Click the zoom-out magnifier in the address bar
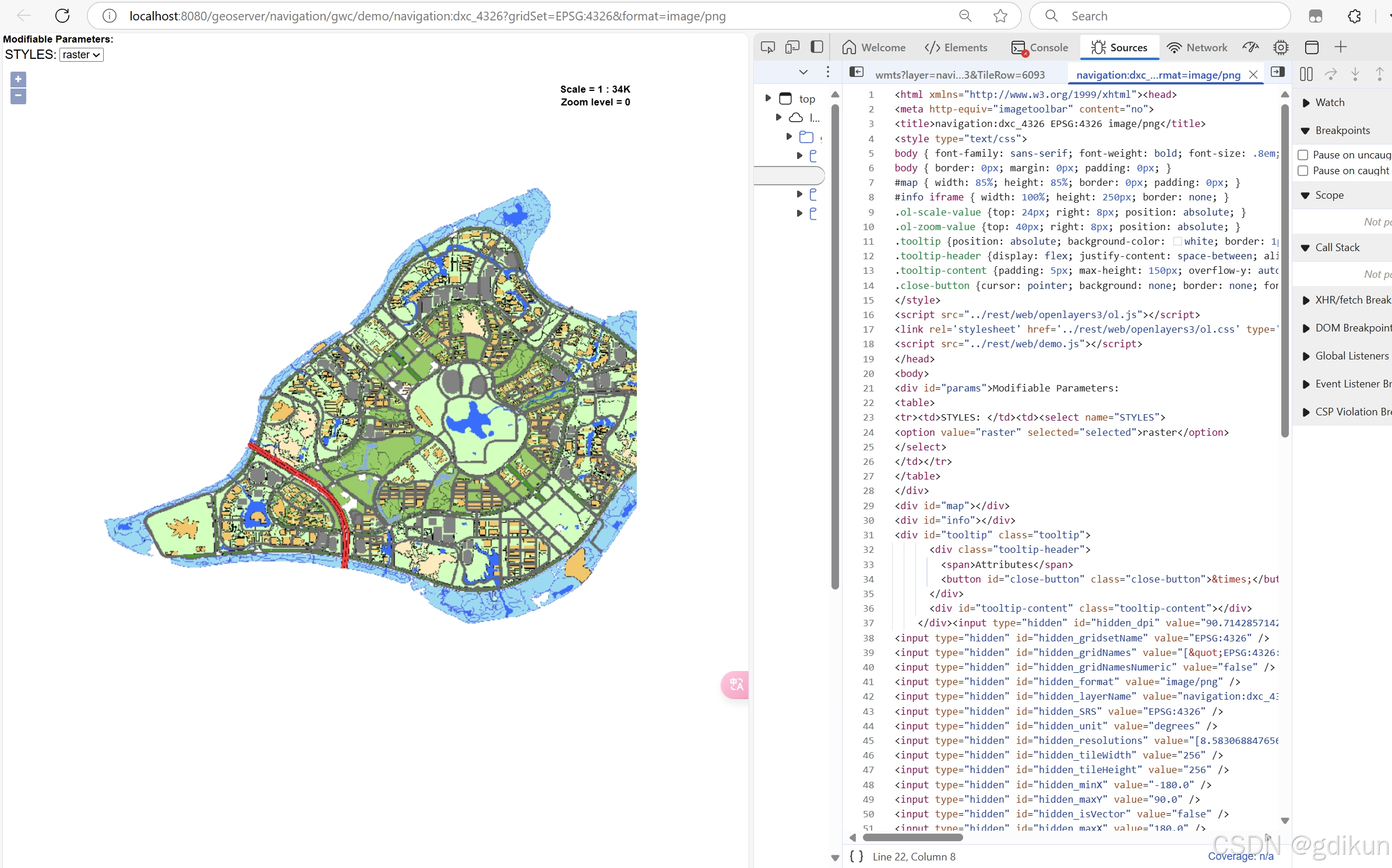The height and width of the screenshot is (868, 1392). (965, 16)
